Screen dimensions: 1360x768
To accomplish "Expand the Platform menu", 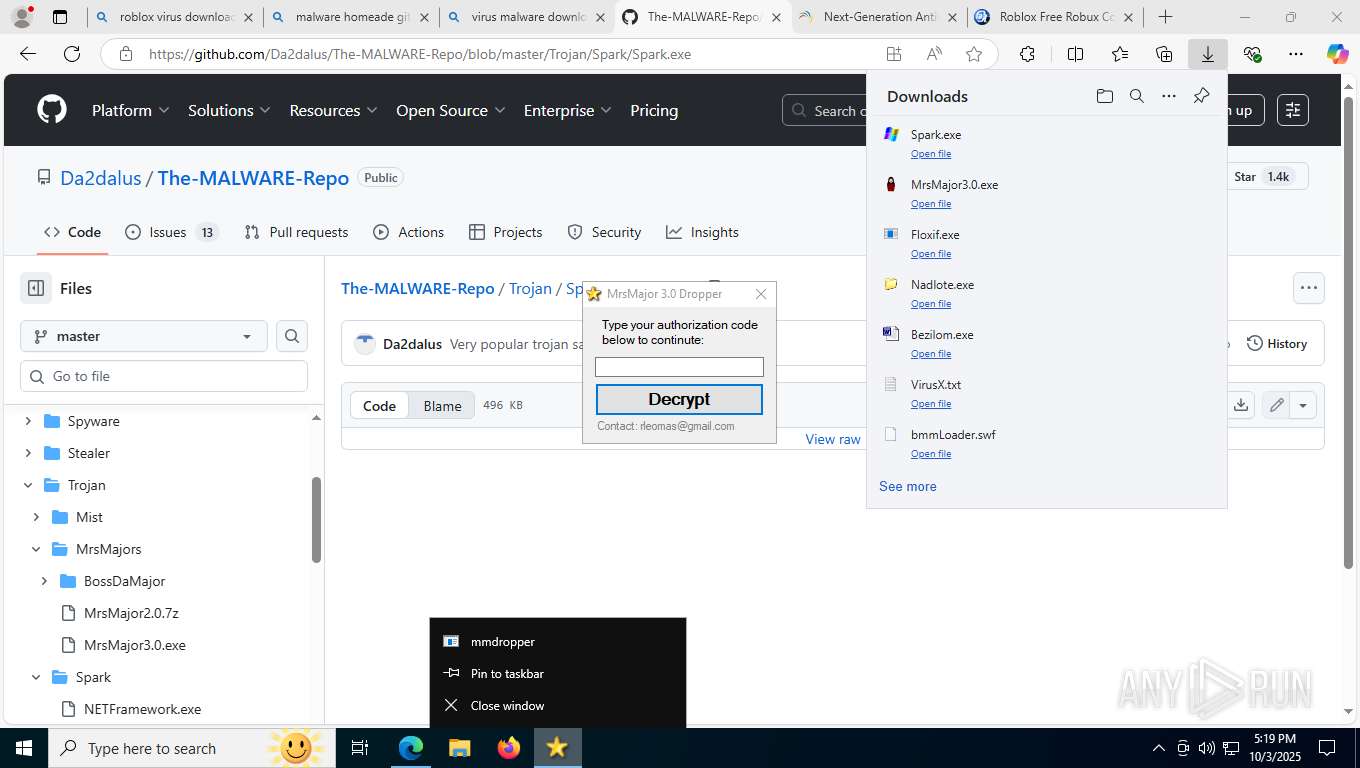I will [130, 110].
